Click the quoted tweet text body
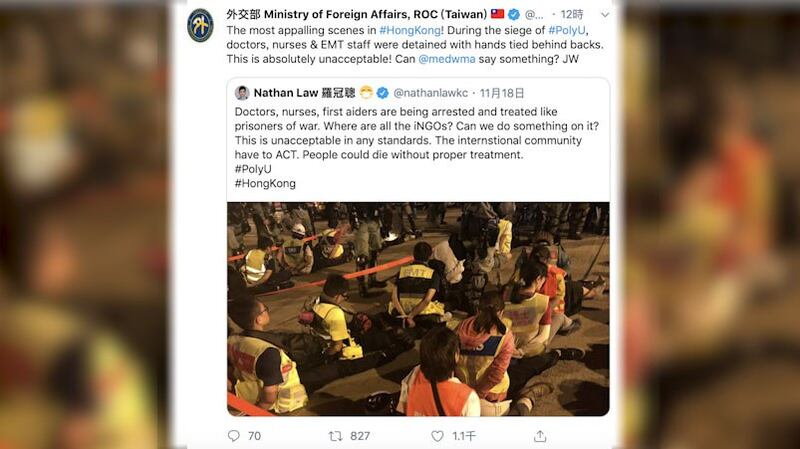Viewport: 800px width, 449px height. 417,147
